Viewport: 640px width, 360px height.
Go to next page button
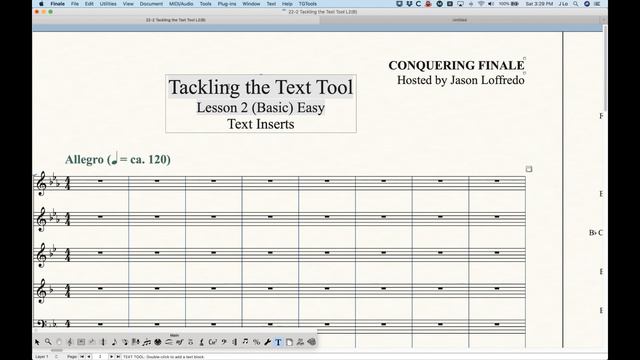(x=111, y=356)
